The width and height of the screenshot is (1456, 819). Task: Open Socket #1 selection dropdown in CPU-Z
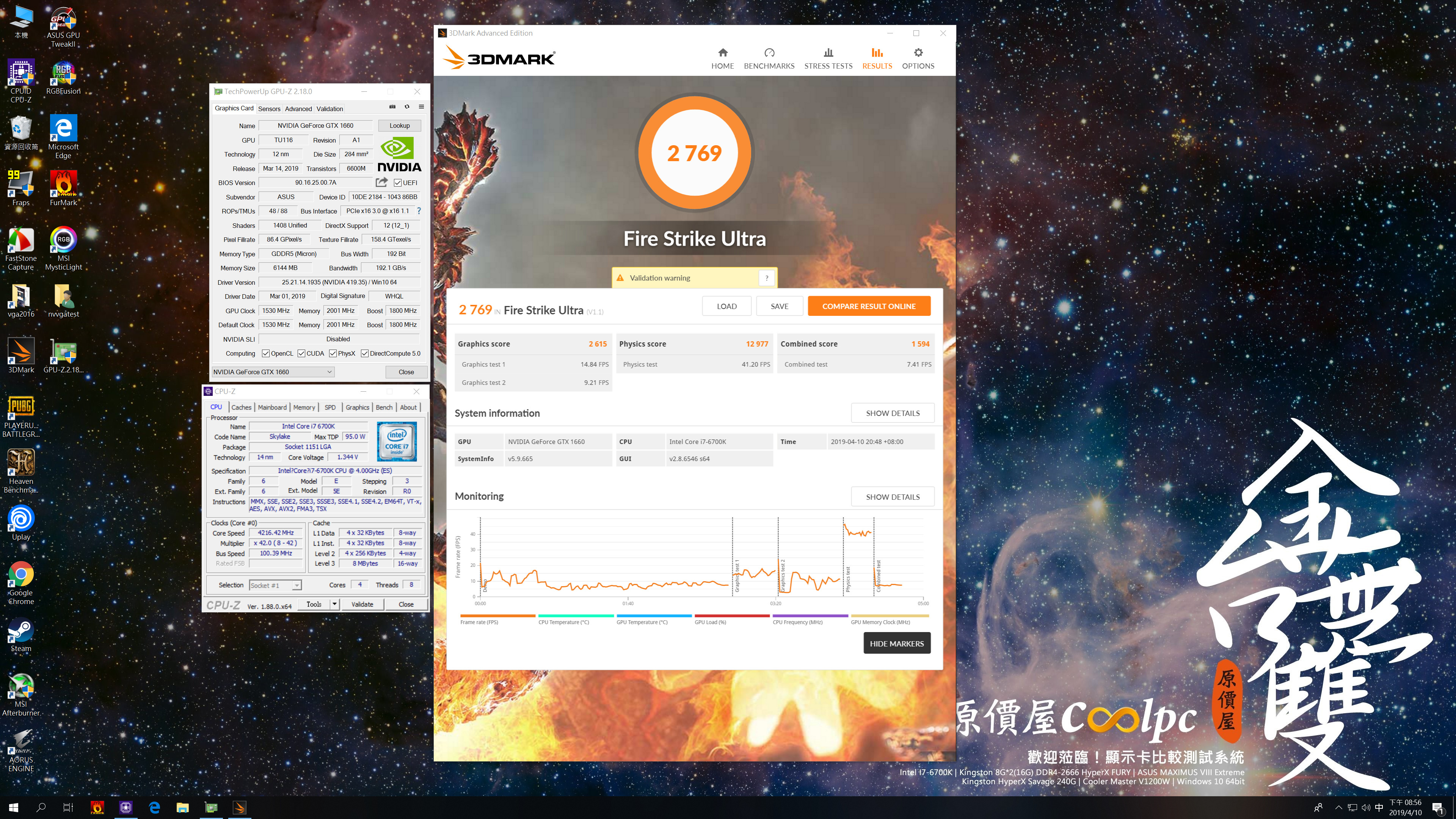(275, 585)
